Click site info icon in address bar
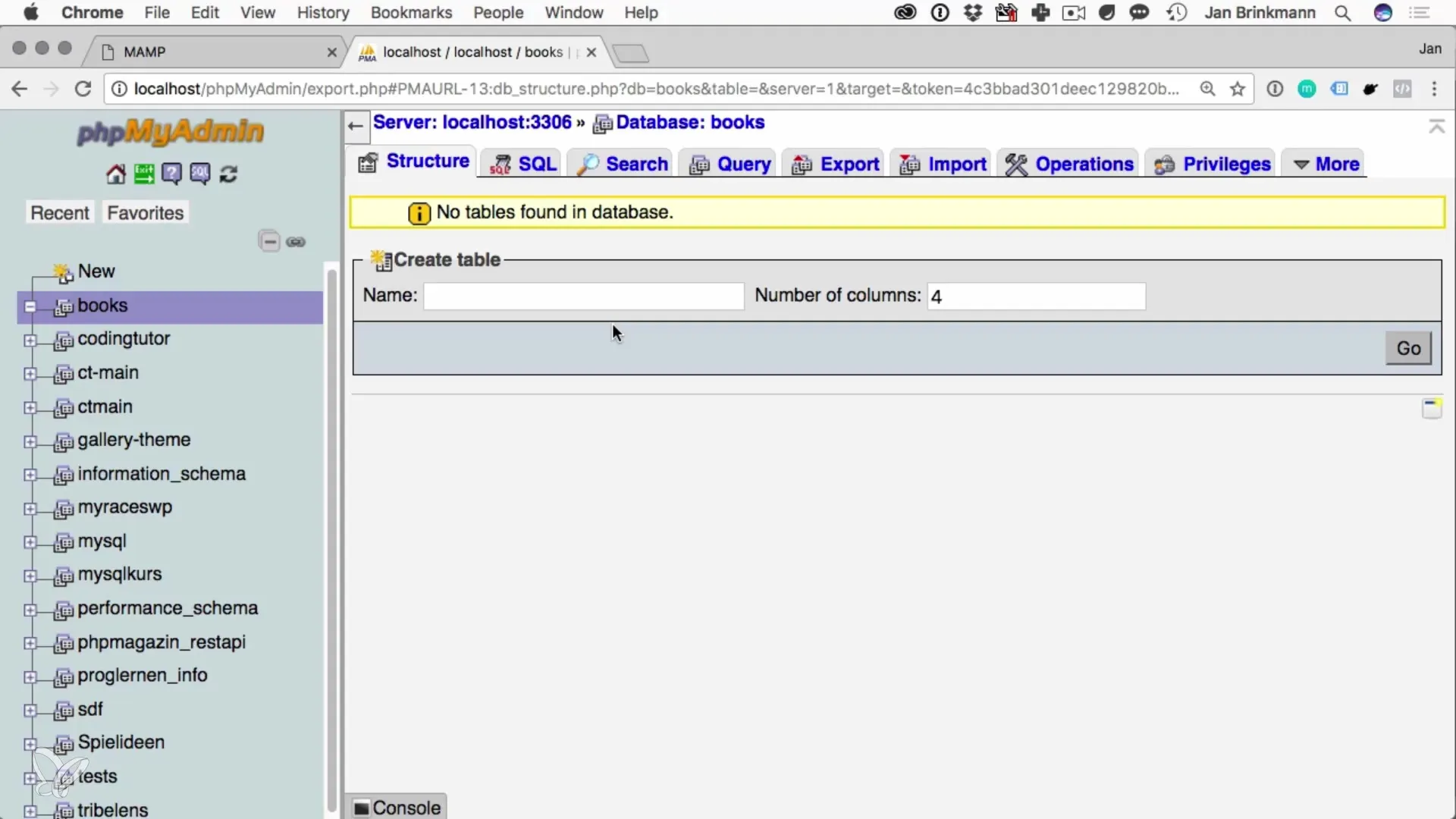Image resolution: width=1456 pixels, height=819 pixels. pos(119,89)
